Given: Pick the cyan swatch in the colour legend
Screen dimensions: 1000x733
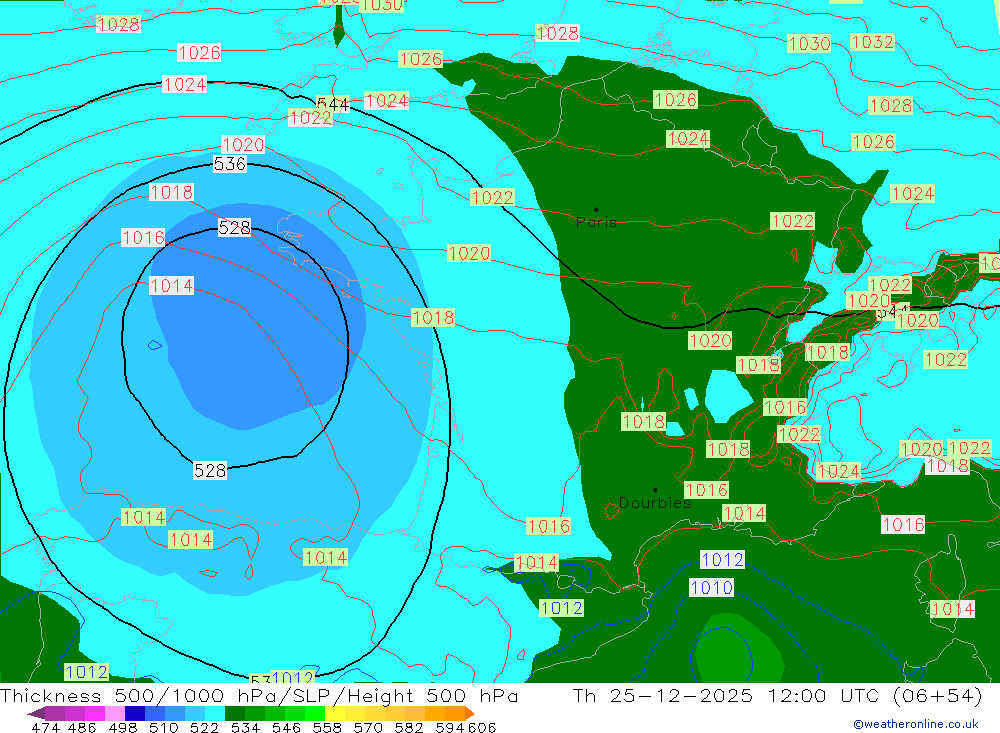Looking at the screenshot, I should tap(215, 713).
